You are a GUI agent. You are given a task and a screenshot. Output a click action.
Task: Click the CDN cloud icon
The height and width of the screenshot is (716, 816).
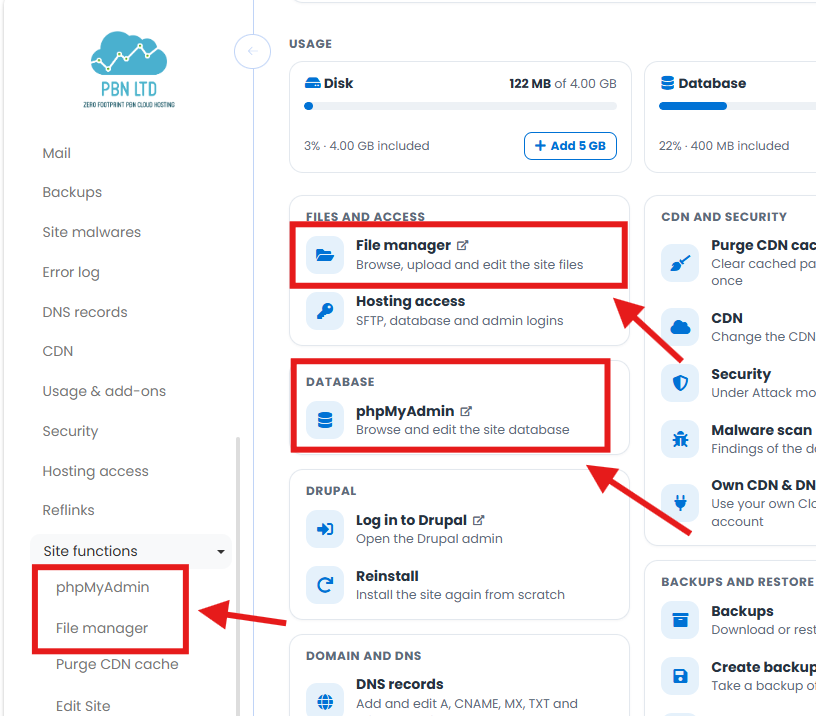pos(680,327)
